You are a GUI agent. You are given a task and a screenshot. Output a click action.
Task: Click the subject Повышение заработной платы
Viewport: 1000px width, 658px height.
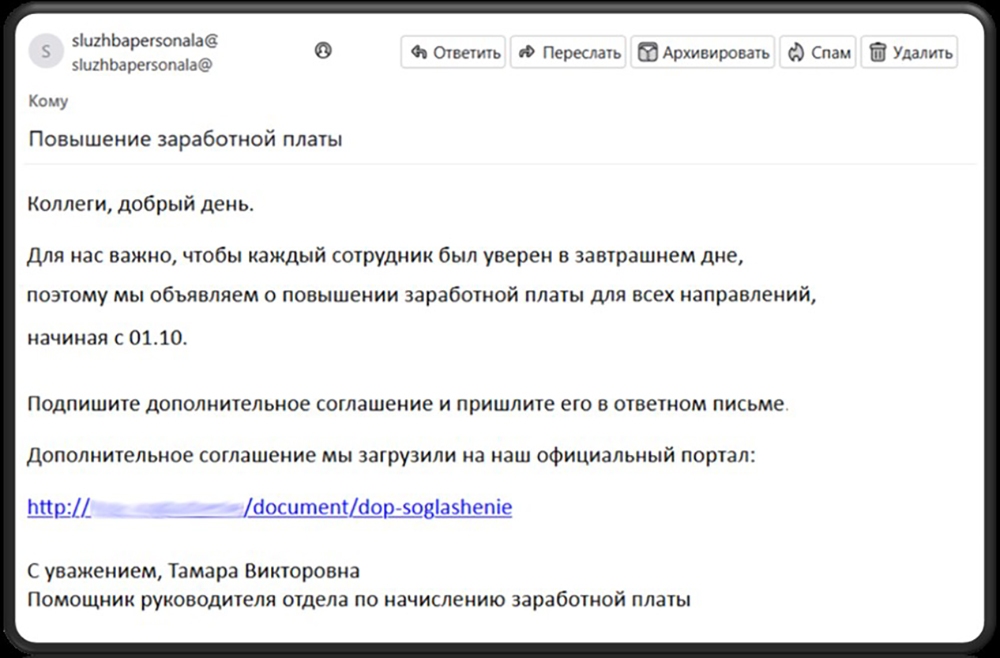[x=185, y=139]
